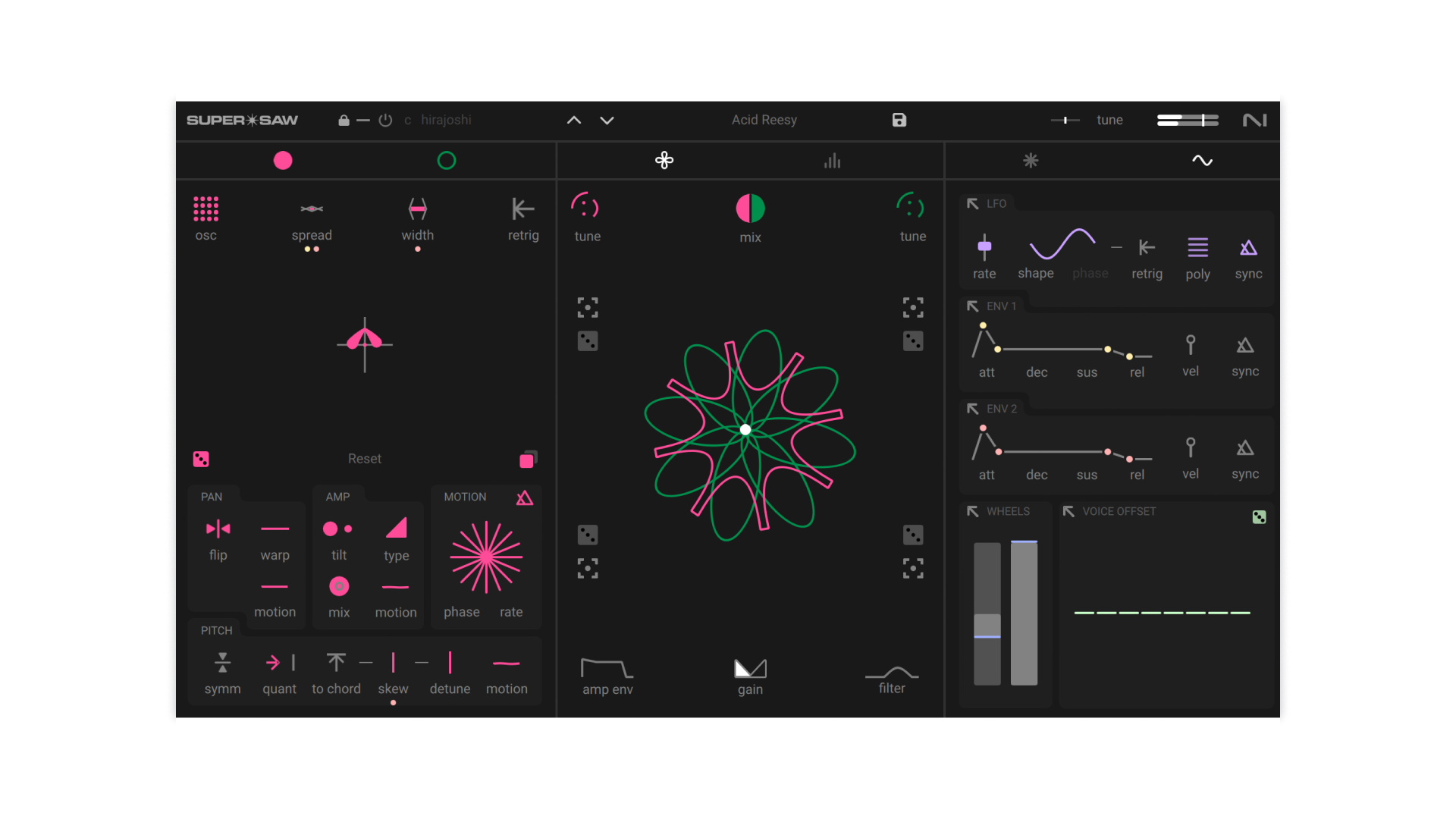Viewport: 1456px width, 819px height.
Task: Adjust the pitch detune slider
Action: (450, 663)
